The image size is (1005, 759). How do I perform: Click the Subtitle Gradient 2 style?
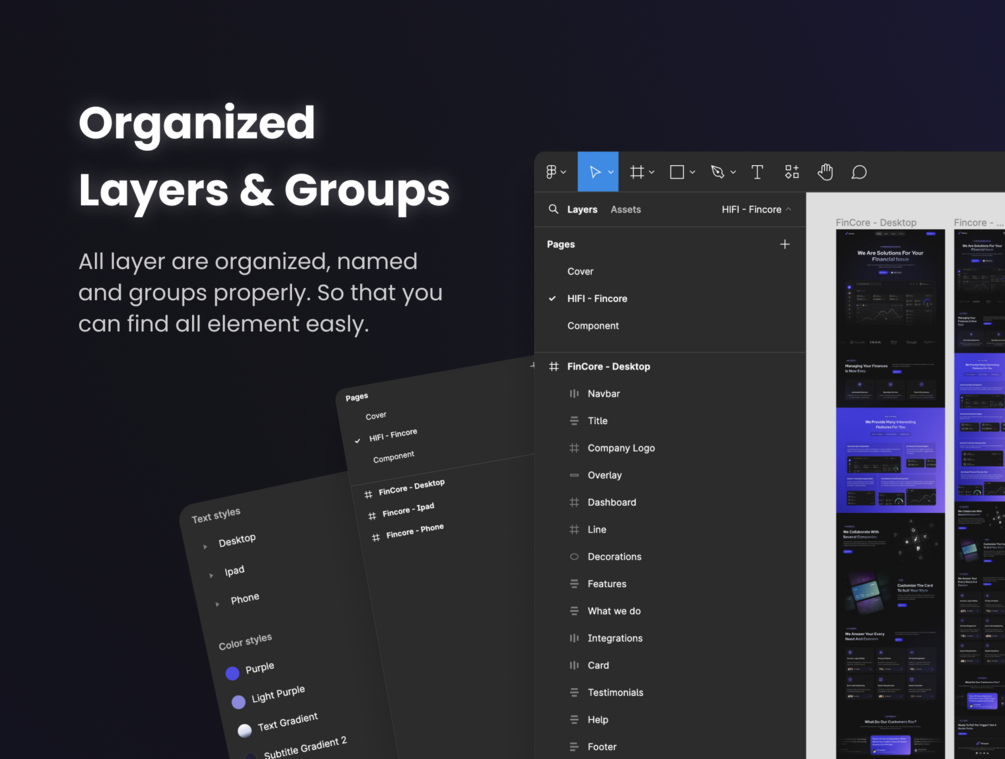click(305, 747)
